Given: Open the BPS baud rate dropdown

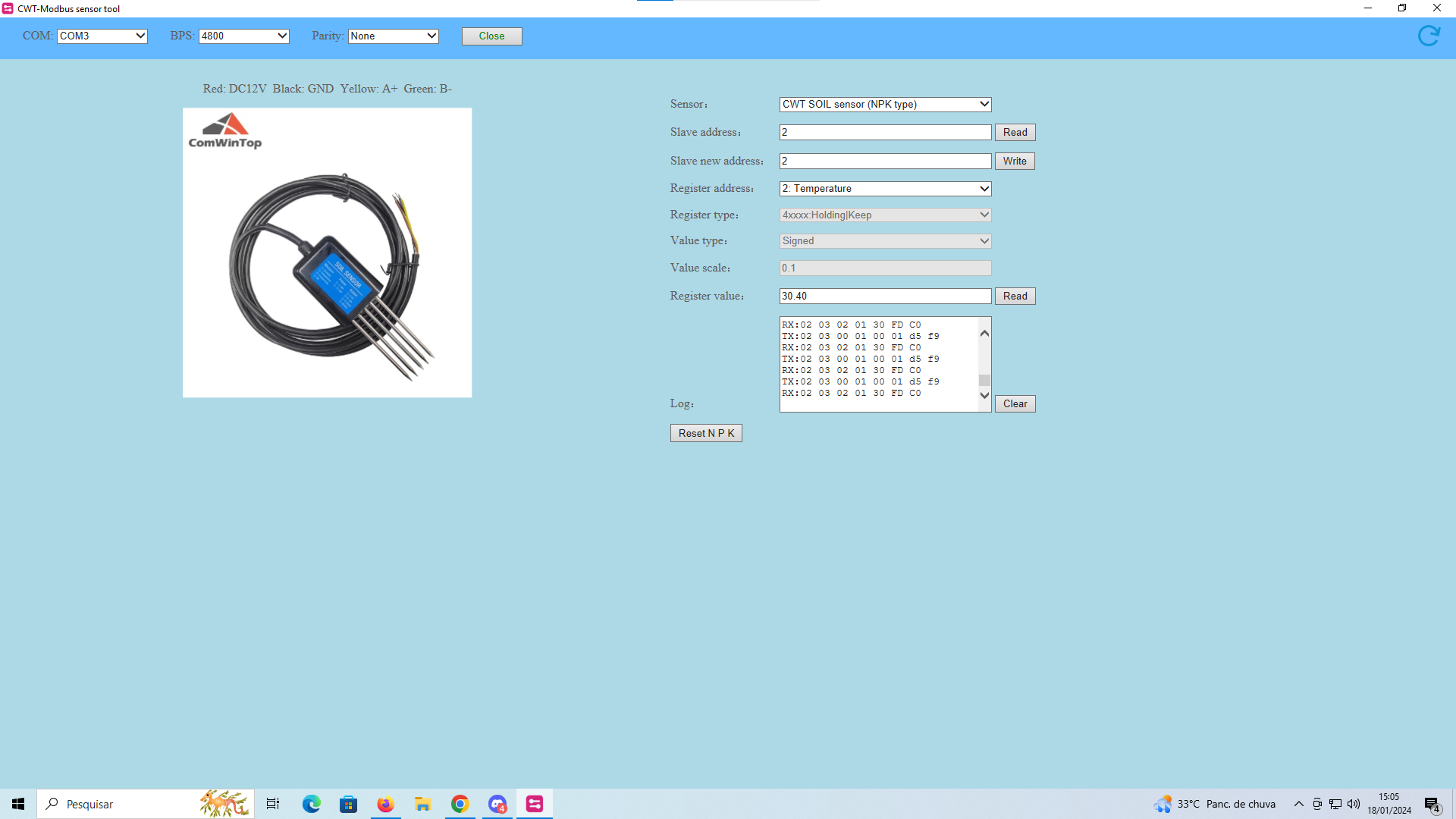Looking at the screenshot, I should tap(244, 36).
